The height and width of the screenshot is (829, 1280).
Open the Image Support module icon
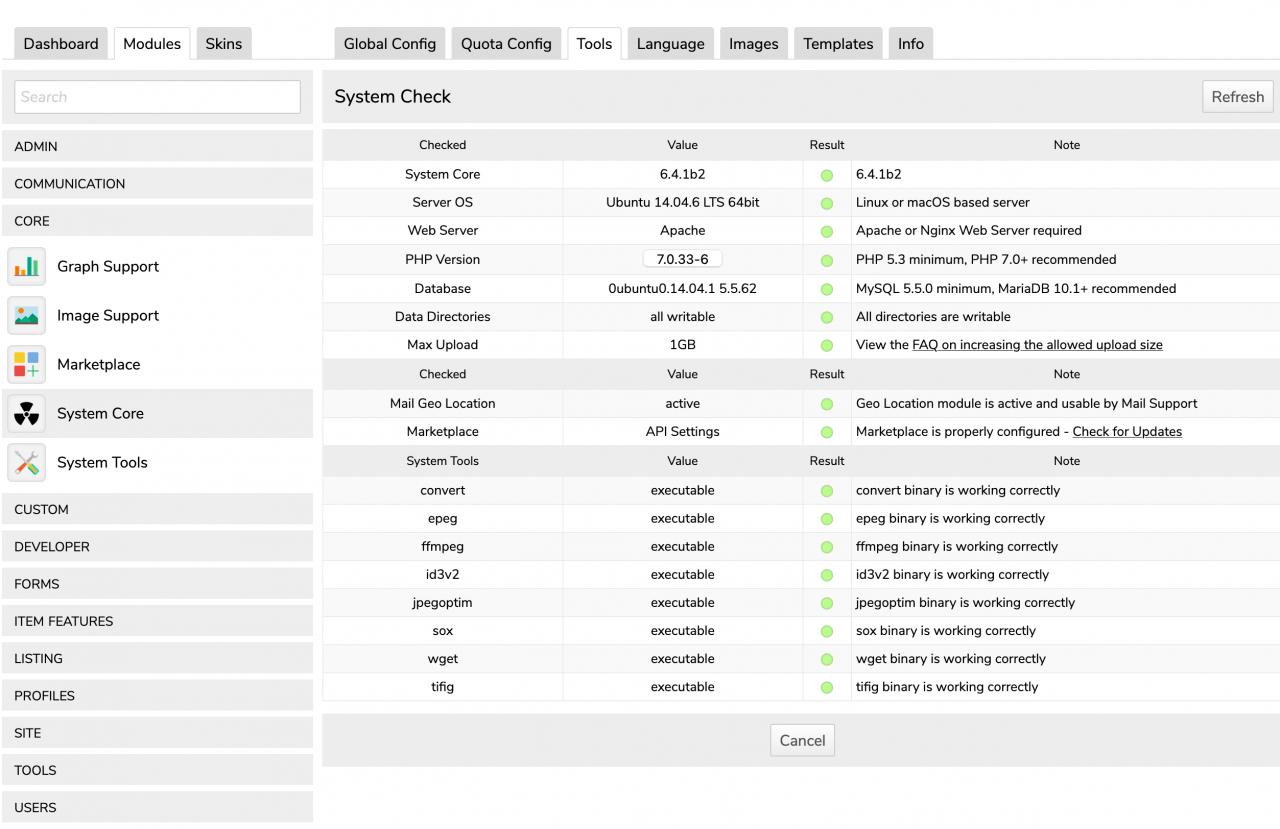[x=26, y=316]
